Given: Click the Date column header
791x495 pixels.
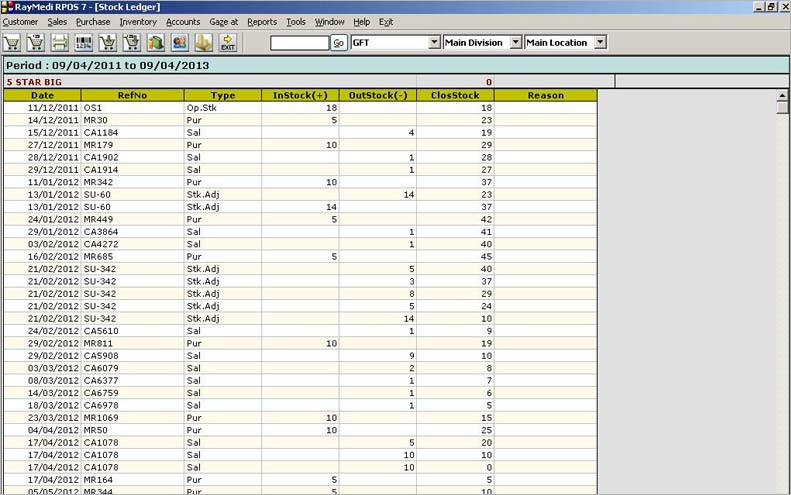Looking at the screenshot, I should (42, 95).
